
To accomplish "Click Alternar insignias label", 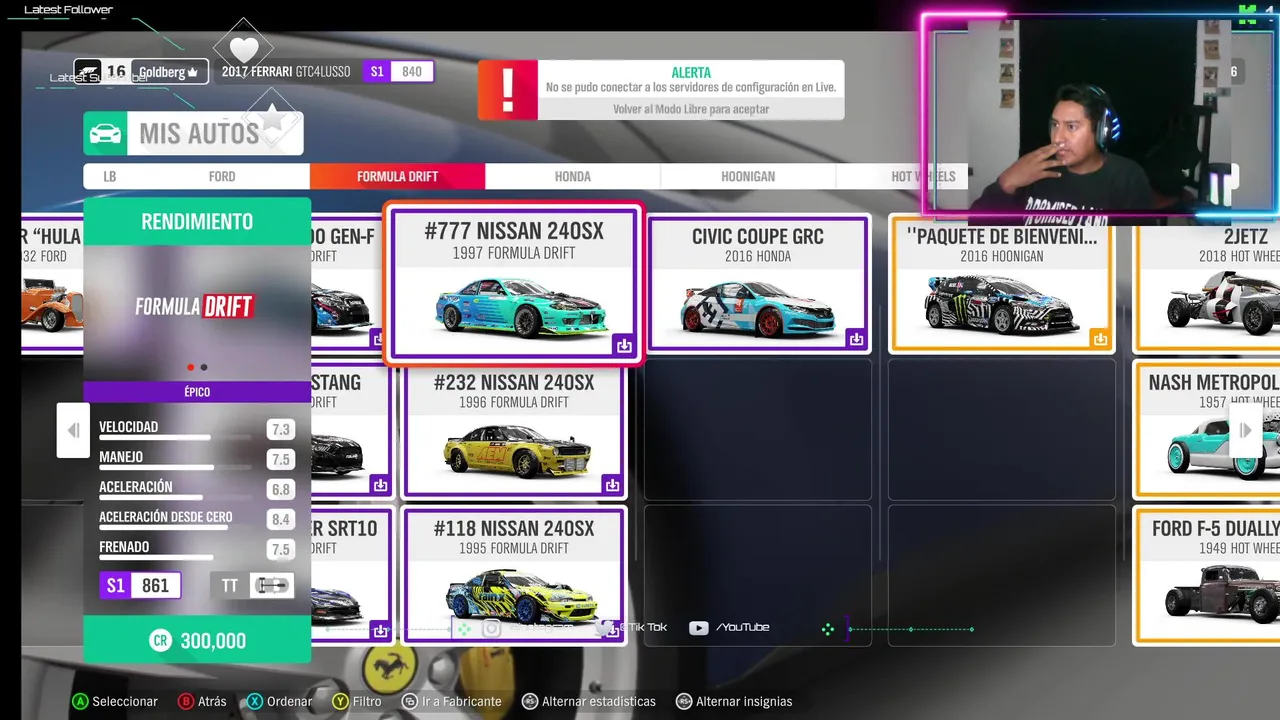I will coord(744,702).
